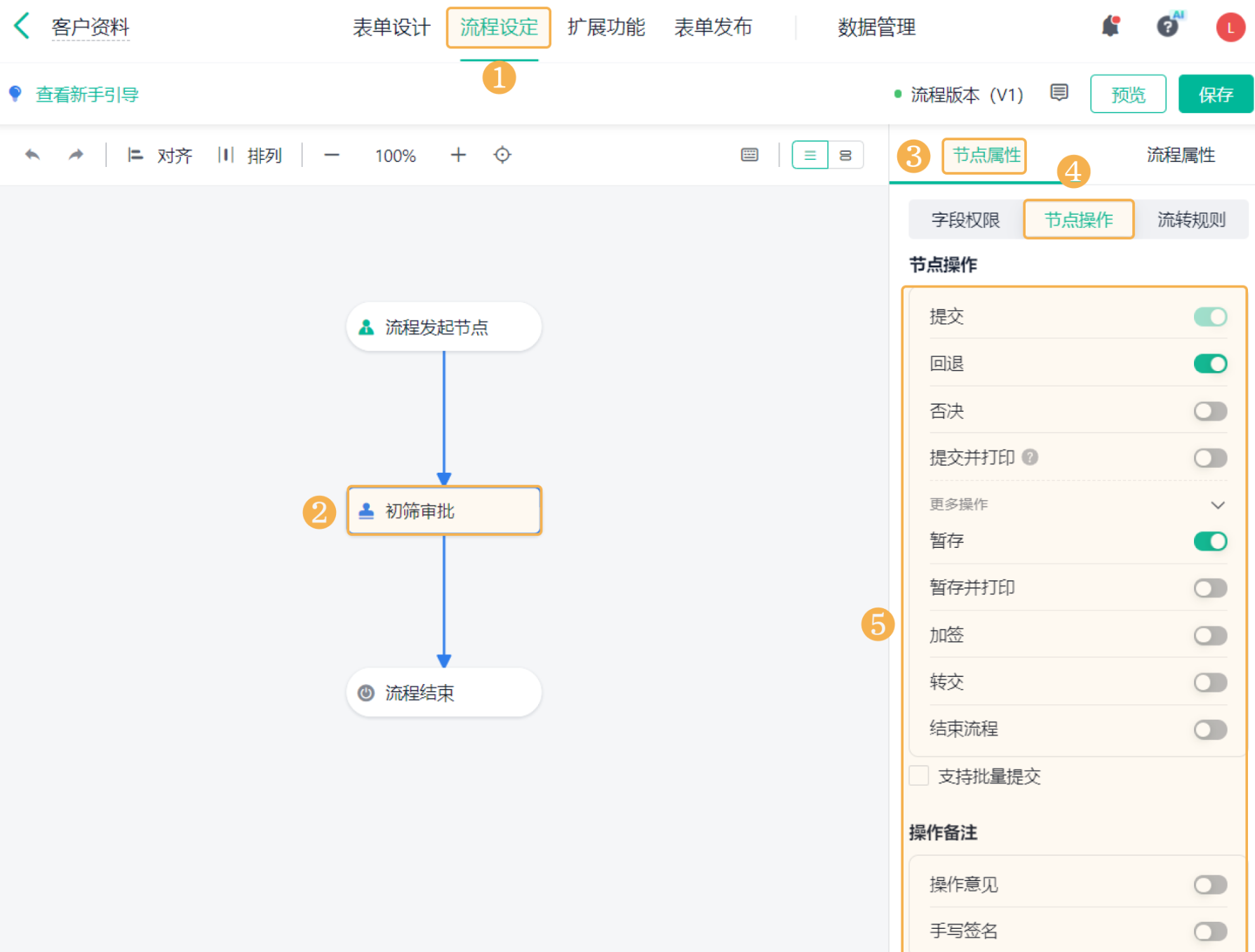Open the keyboard shortcuts icon

point(749,154)
